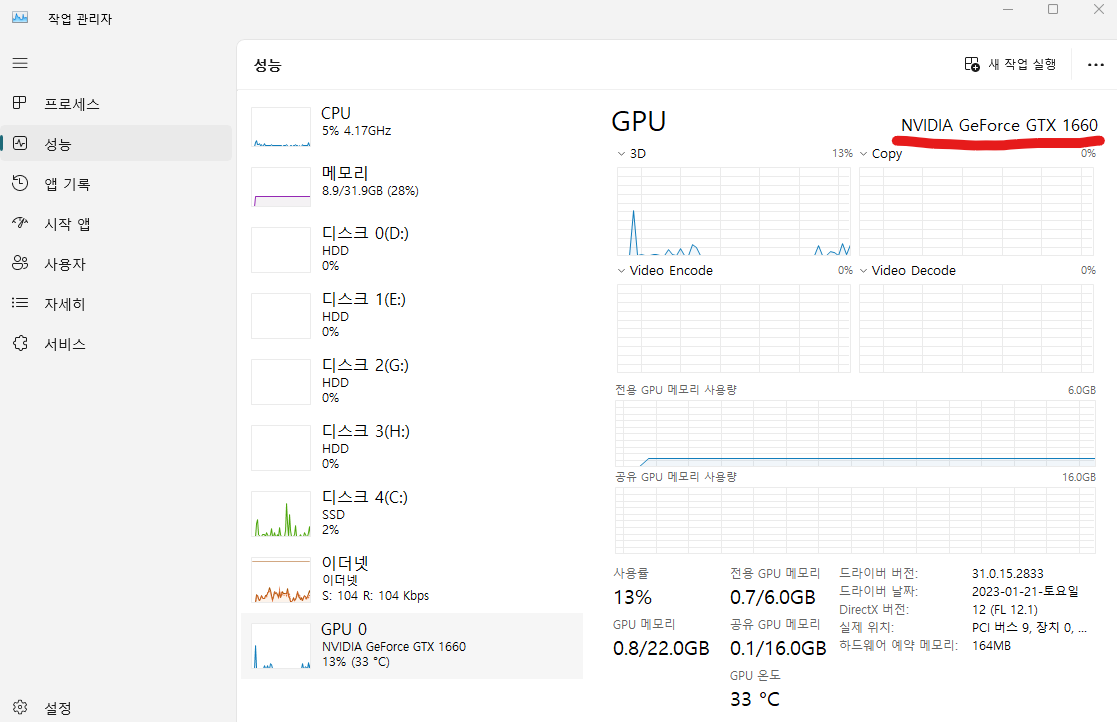
Task: Click the 0.7/6.0GB dedicated memory value
Action: point(772,597)
